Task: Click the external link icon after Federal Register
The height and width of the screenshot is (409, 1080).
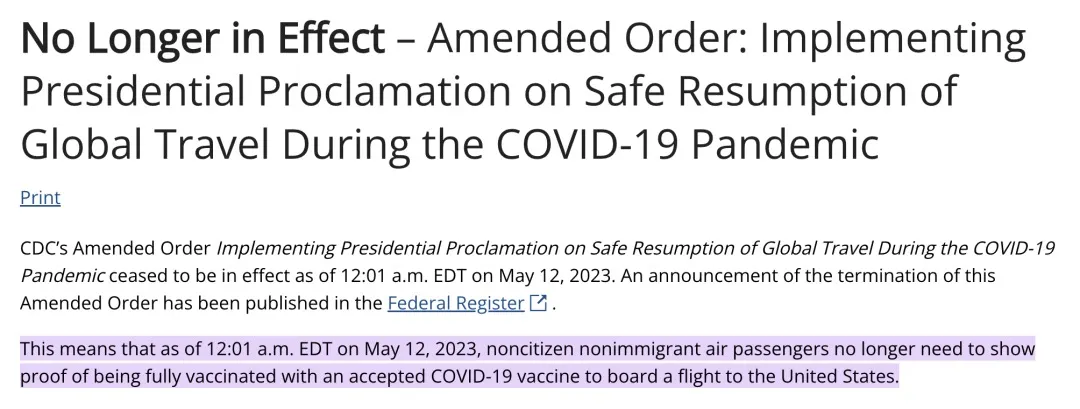Action: (x=538, y=302)
